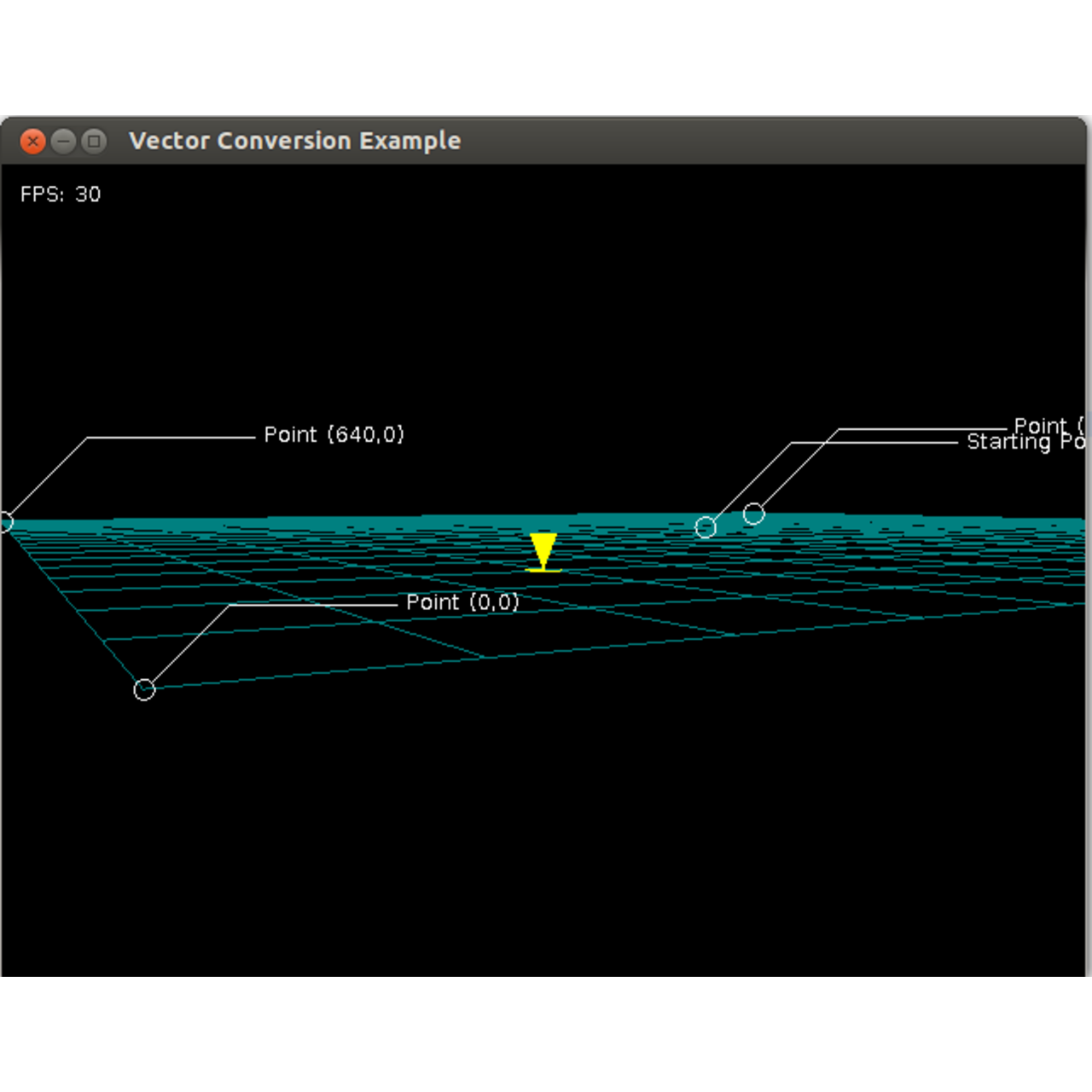Viewport: 1092px width, 1092px height.
Task: Select the Starting Point circle marker
Action: click(x=706, y=527)
